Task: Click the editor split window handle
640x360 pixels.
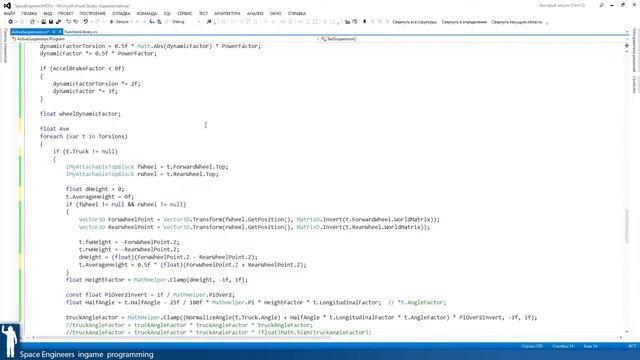Action: tap(627, 45)
